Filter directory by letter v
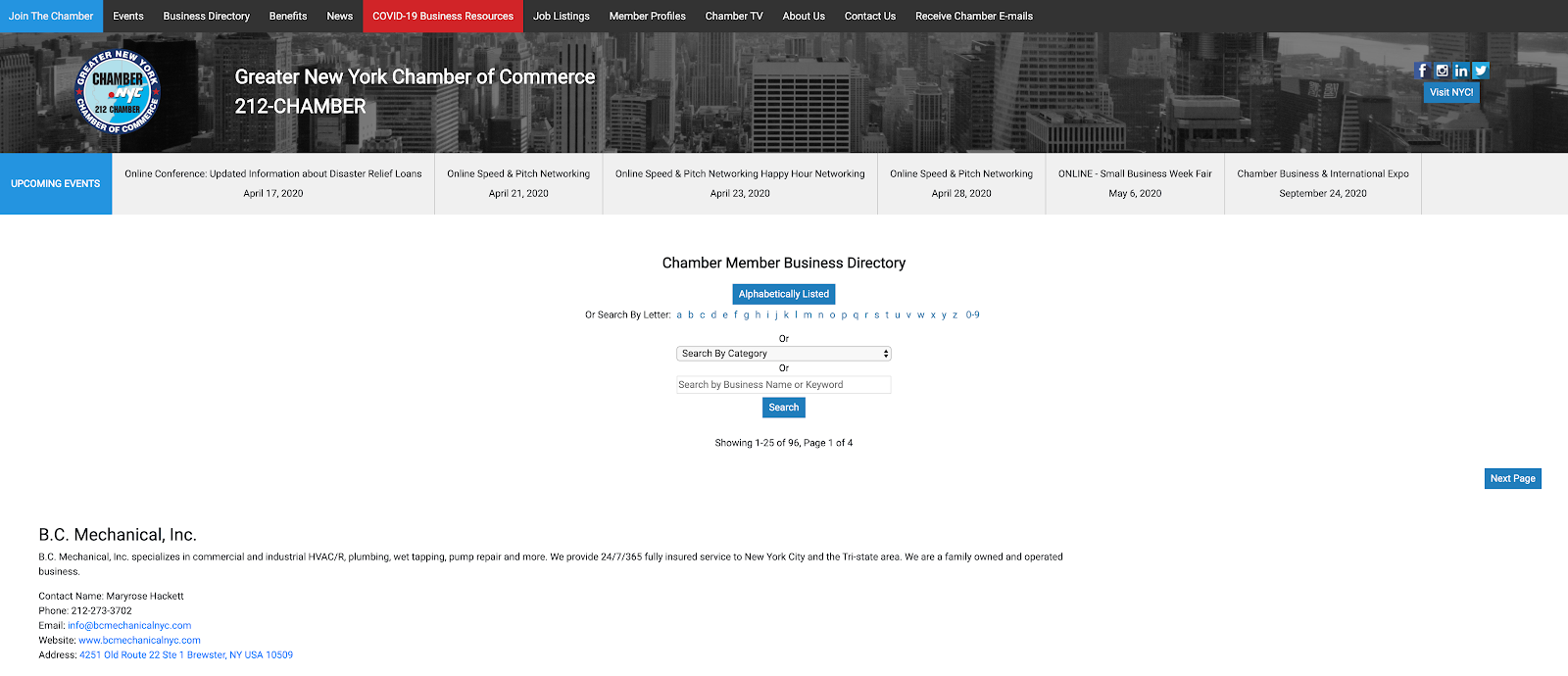Screen dimensions: 1568x676 pos(908,315)
